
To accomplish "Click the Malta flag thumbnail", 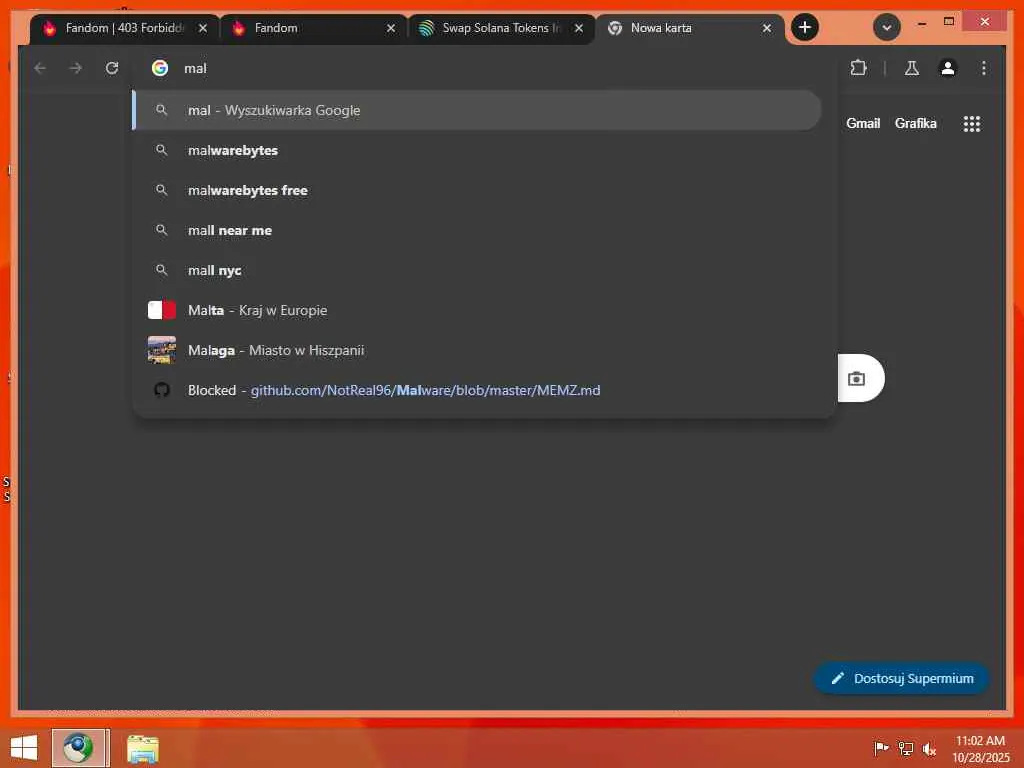I will [162, 310].
